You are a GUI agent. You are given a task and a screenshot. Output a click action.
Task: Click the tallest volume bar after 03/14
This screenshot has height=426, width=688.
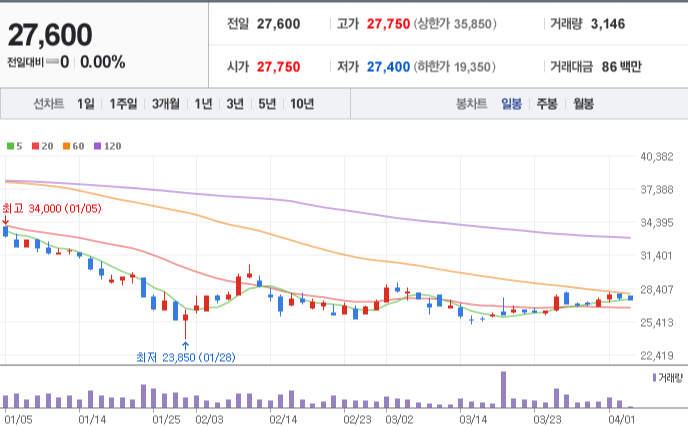point(503,390)
